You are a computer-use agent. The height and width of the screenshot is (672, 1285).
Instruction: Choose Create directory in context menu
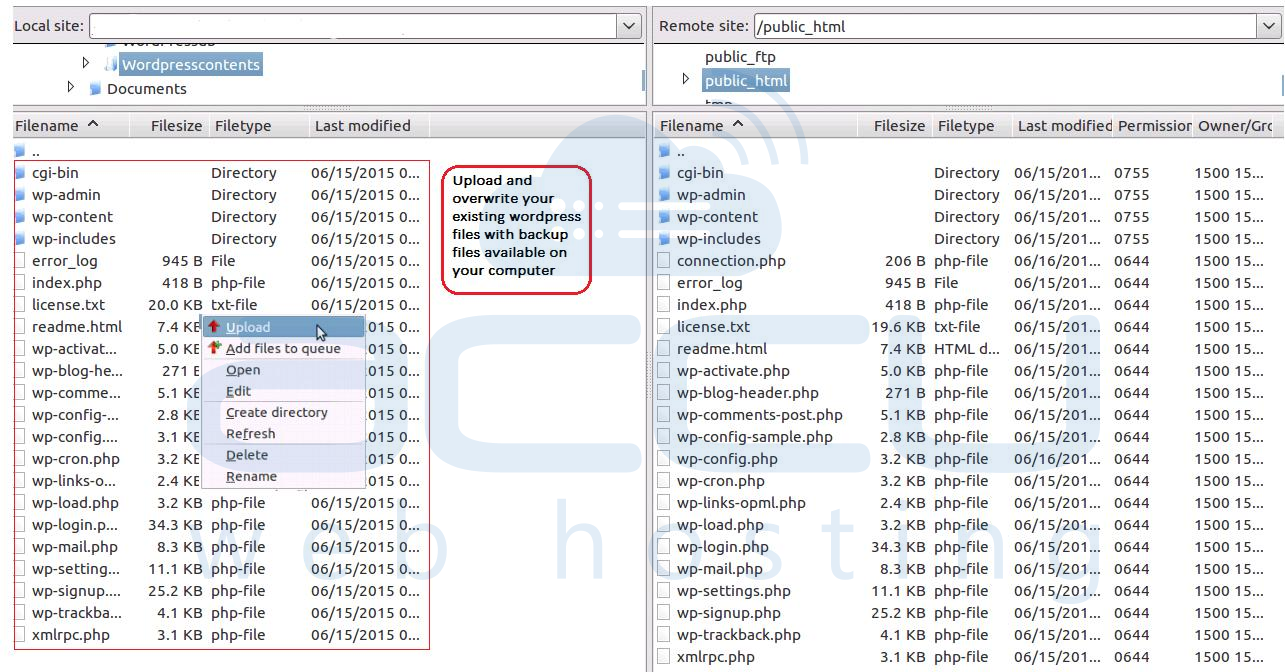[283, 413]
